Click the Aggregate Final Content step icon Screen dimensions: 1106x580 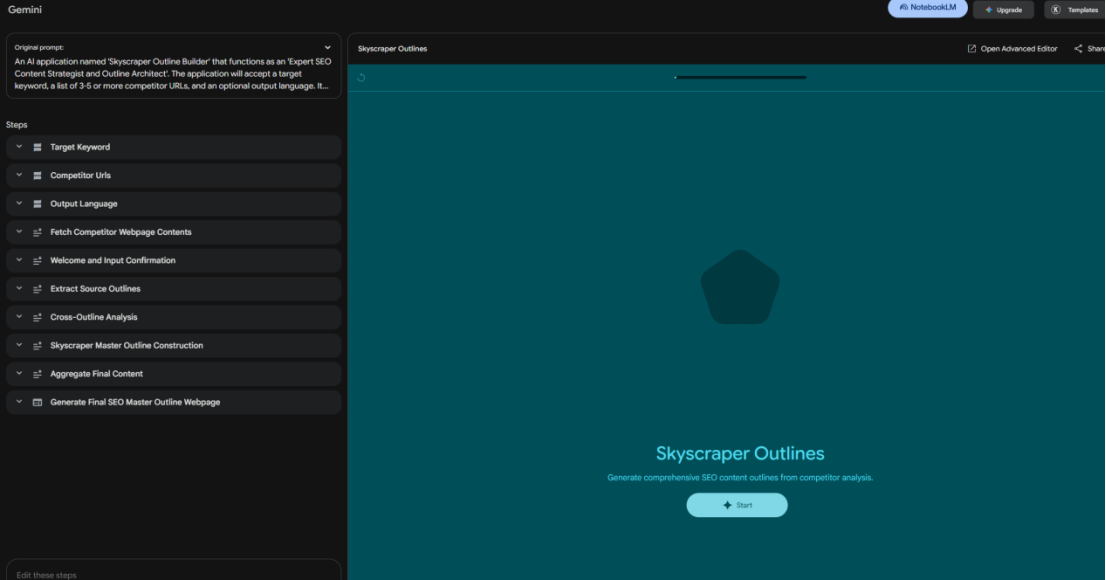[x=37, y=374]
